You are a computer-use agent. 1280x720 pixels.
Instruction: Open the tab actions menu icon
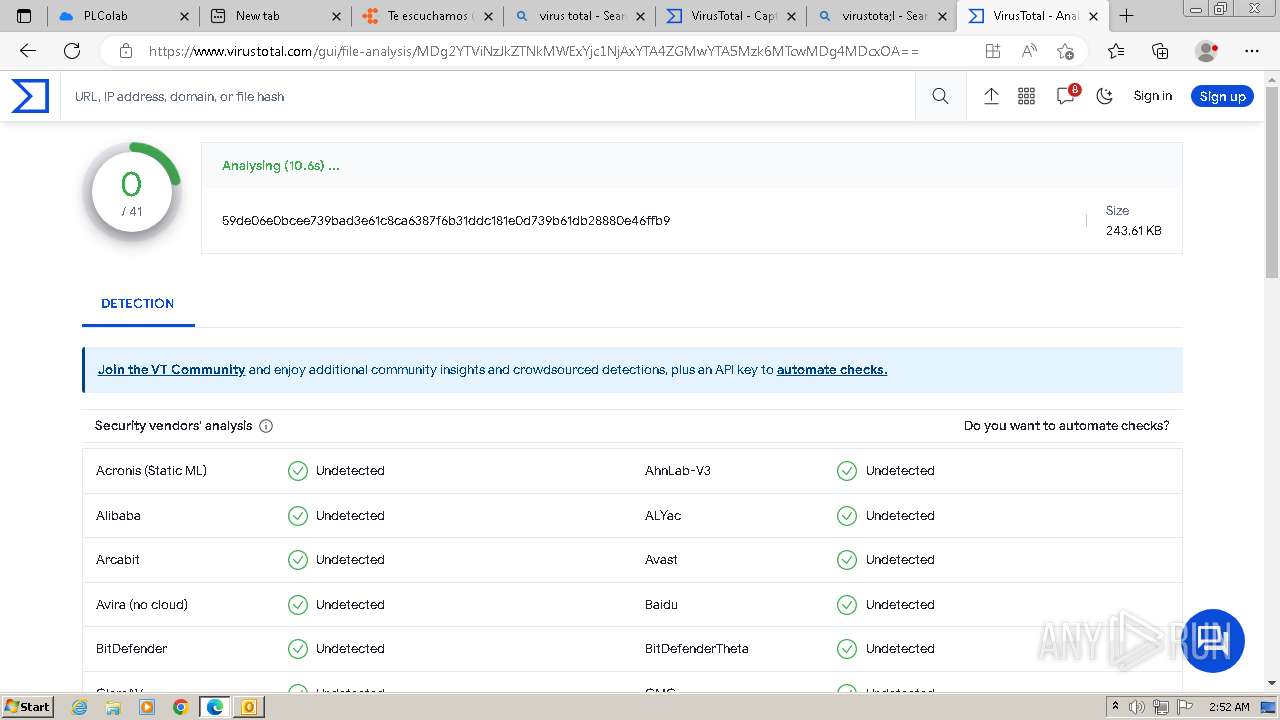tap(24, 16)
